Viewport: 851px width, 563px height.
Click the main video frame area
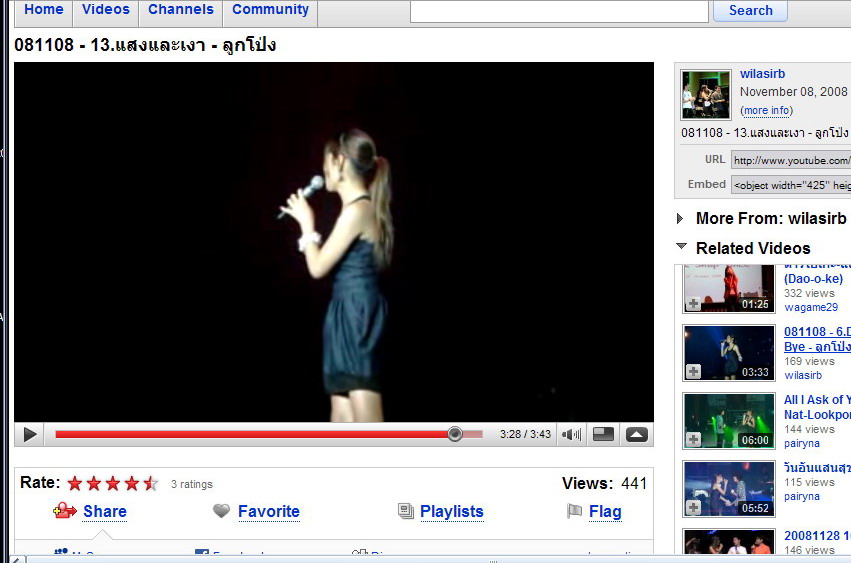coord(334,242)
